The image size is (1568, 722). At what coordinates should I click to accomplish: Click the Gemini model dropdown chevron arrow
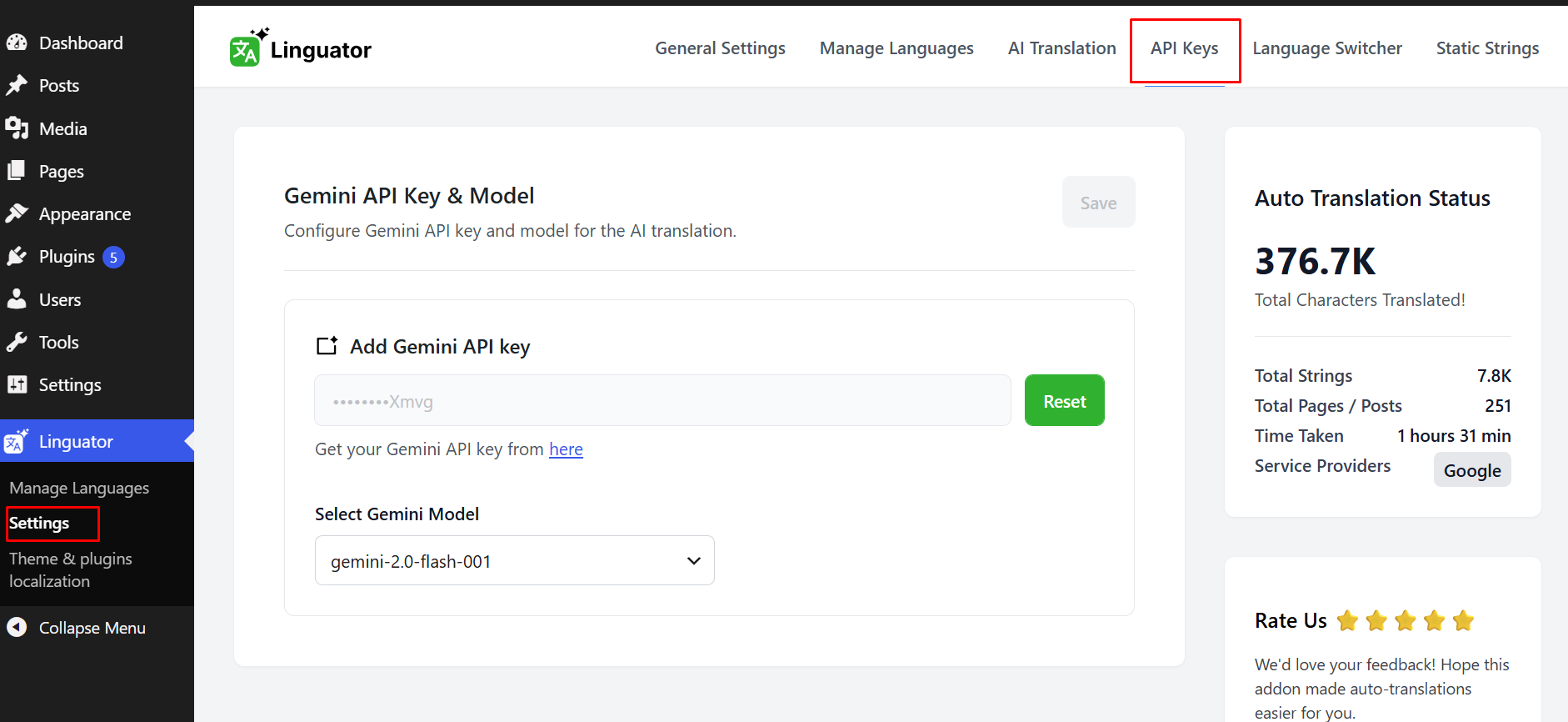click(693, 561)
